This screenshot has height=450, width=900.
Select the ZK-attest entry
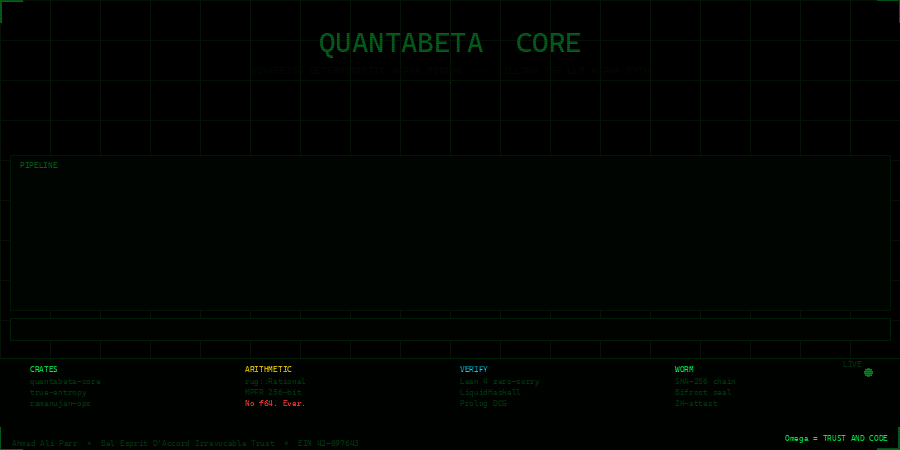(696, 404)
